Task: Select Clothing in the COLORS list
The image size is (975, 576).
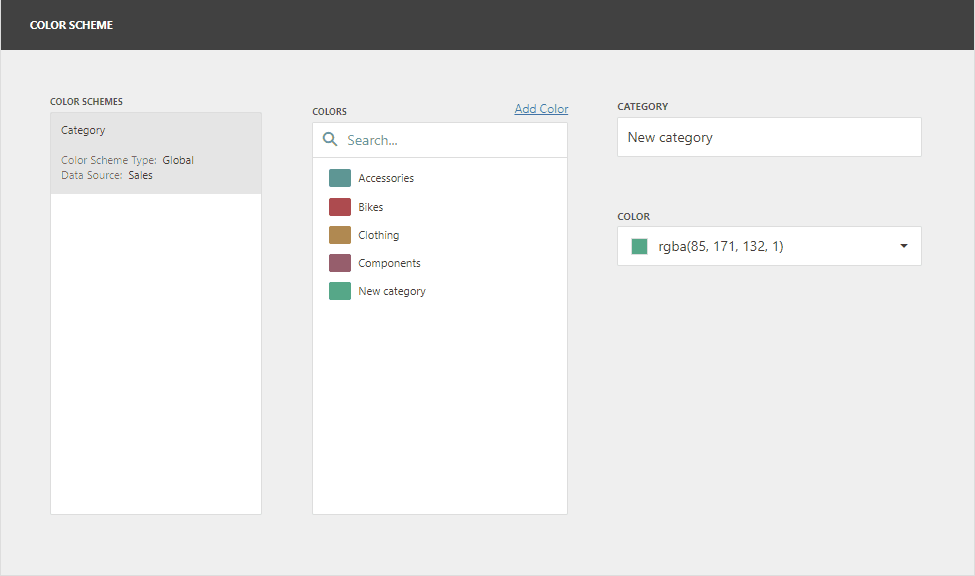Action: point(378,234)
